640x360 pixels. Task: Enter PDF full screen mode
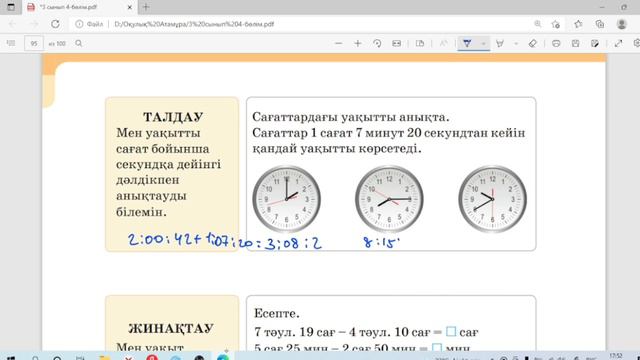618,43
